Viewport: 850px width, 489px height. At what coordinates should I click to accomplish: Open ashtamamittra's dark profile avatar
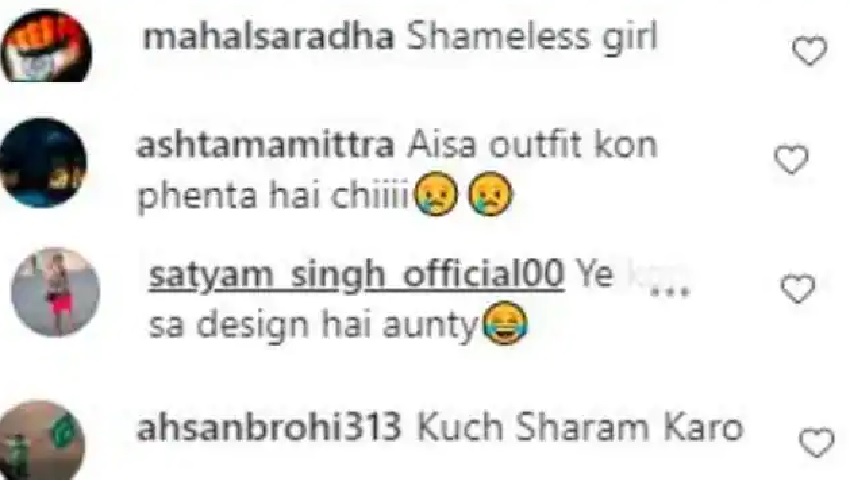click(43, 163)
